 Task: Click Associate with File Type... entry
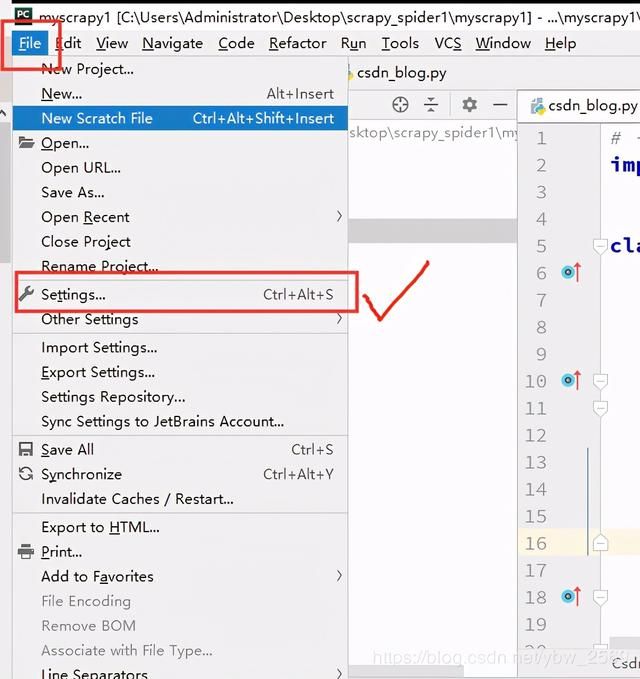tap(180, 651)
